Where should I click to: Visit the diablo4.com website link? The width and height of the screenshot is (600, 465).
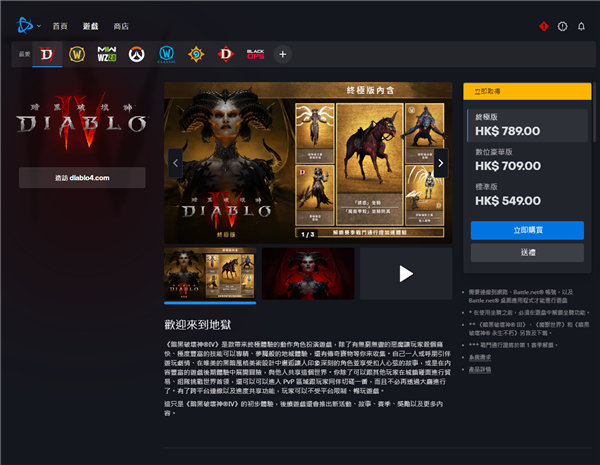[82, 177]
